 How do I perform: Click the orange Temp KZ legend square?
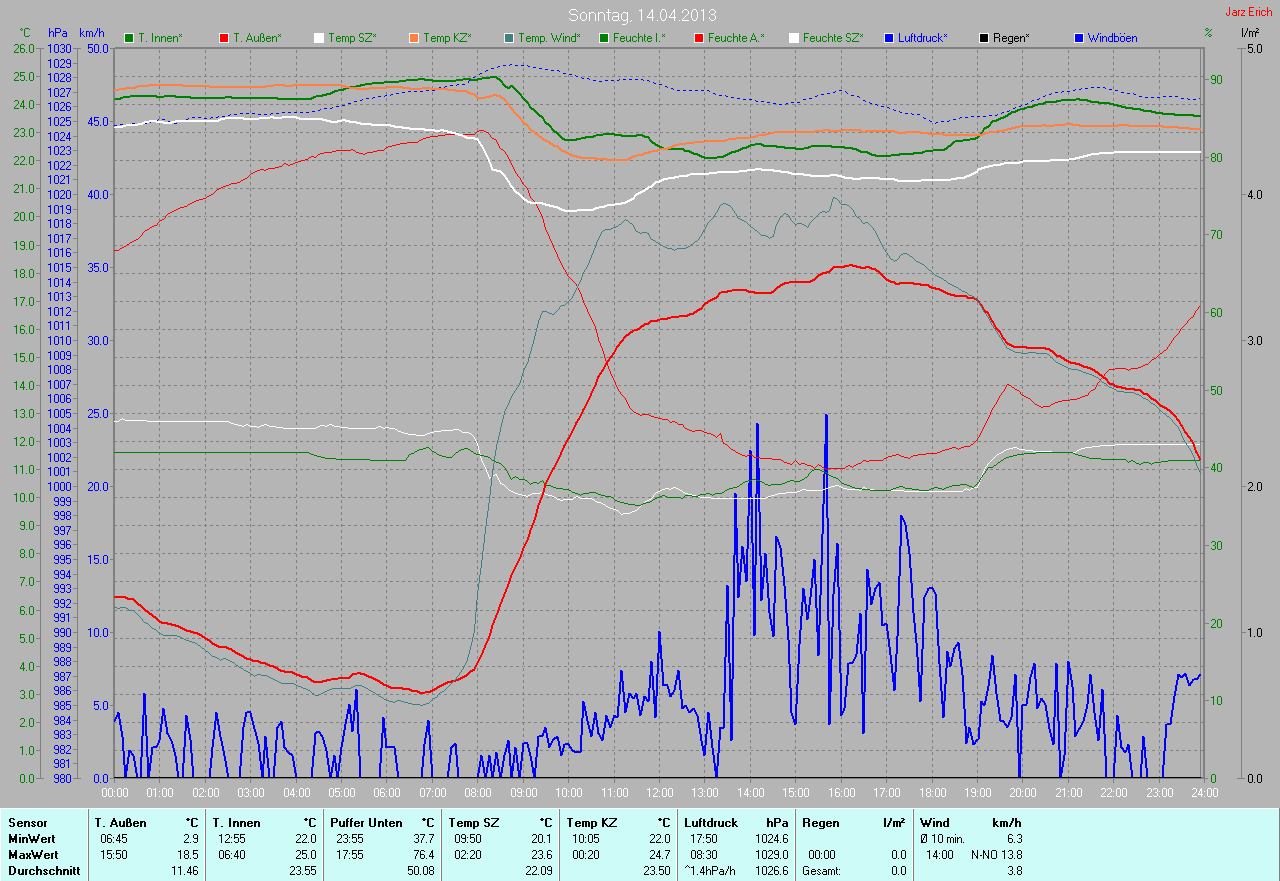[414, 38]
